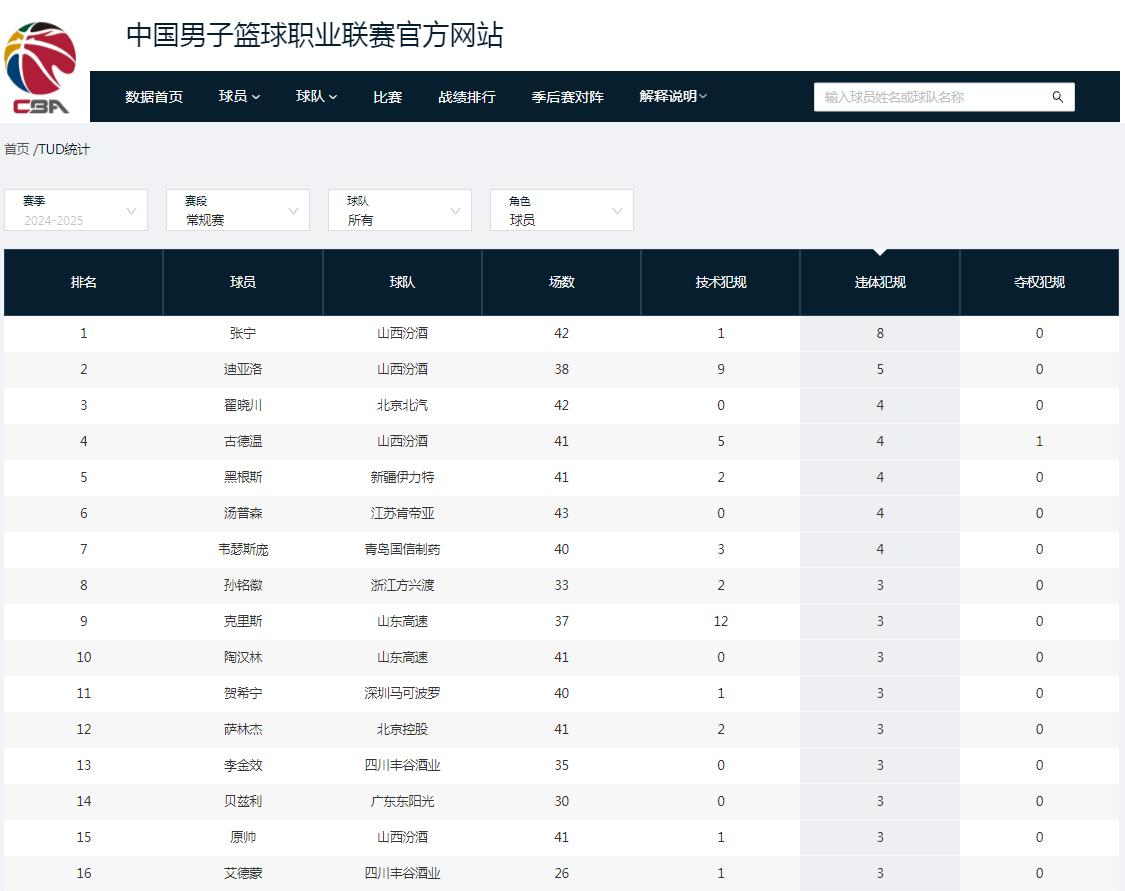Open the 赛季 season dropdown

[x=75, y=210]
